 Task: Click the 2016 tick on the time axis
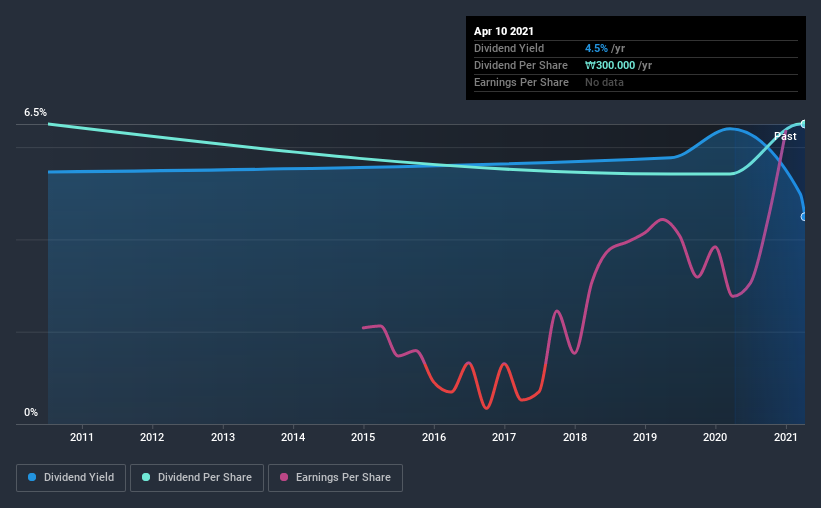pos(434,437)
